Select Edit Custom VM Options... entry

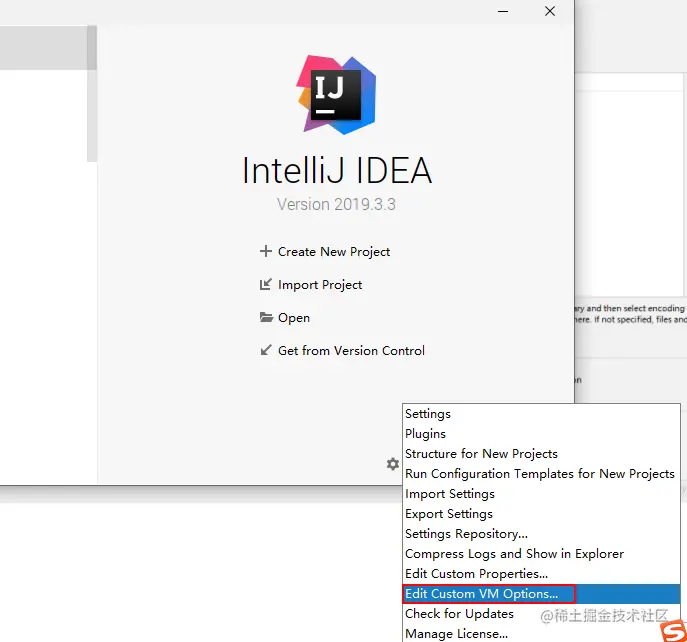(541, 594)
